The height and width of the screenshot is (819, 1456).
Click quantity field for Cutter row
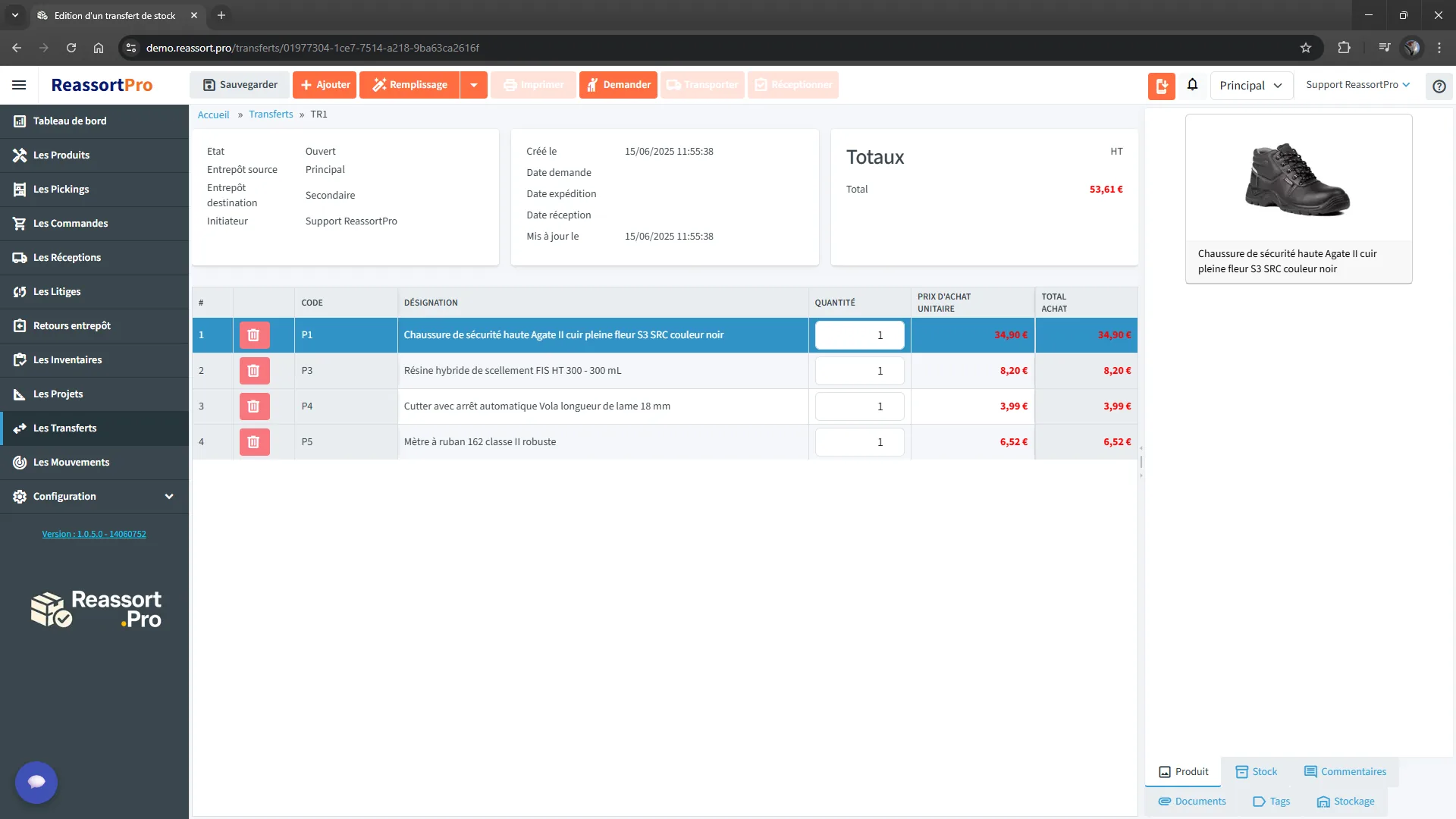(x=859, y=406)
